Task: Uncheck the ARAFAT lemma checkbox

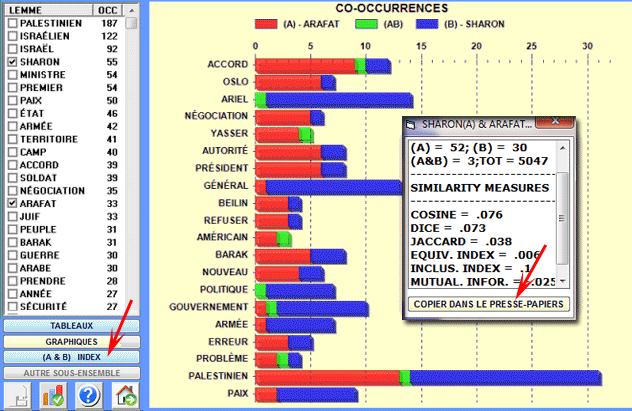Action: coord(11,202)
